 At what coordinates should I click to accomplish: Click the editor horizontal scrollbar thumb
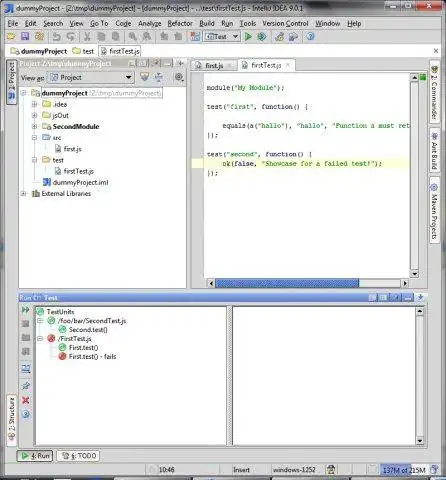pyautogui.click(x=287, y=283)
